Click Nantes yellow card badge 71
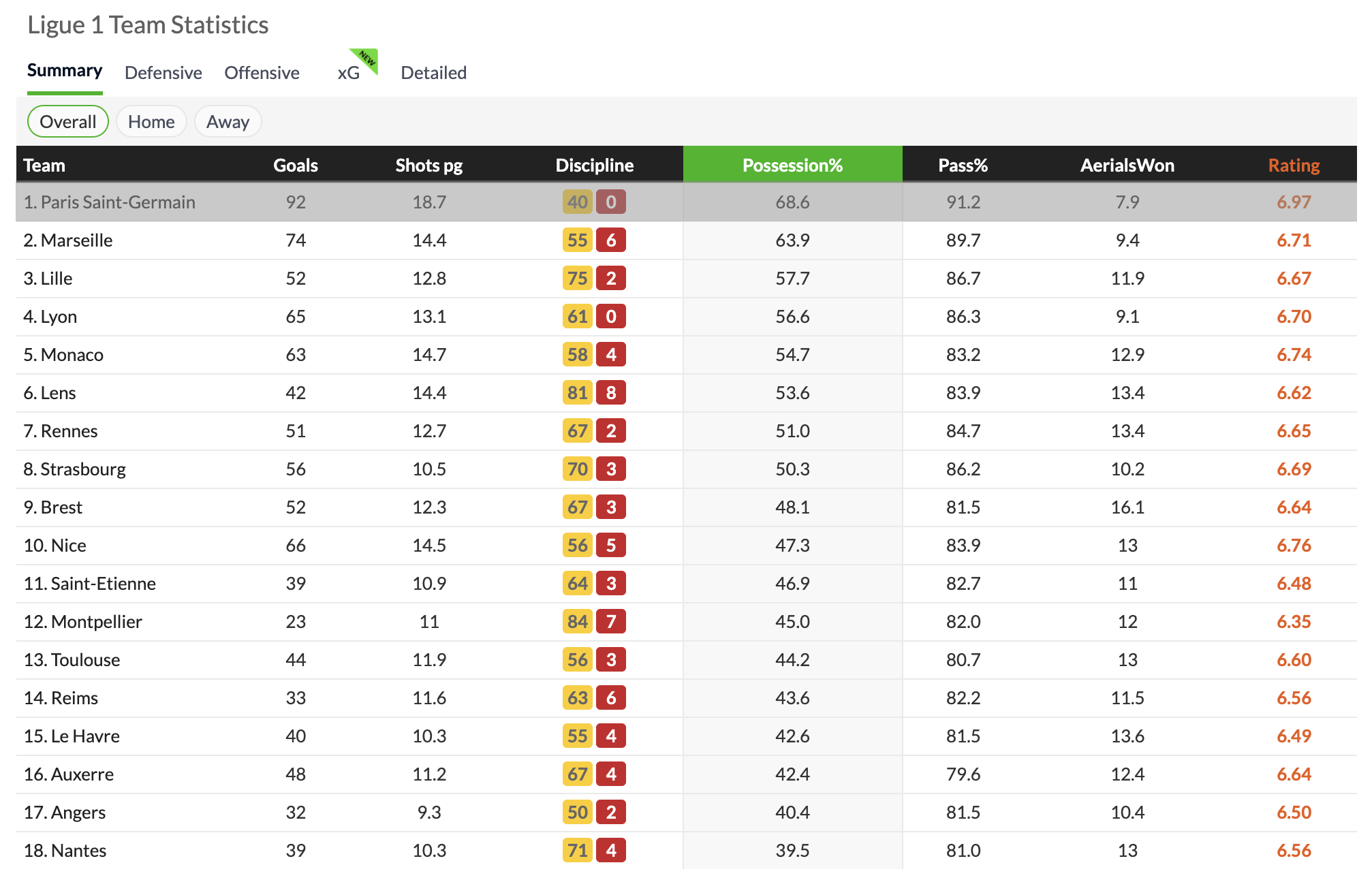Screen dimensions: 1372x880 (578, 851)
